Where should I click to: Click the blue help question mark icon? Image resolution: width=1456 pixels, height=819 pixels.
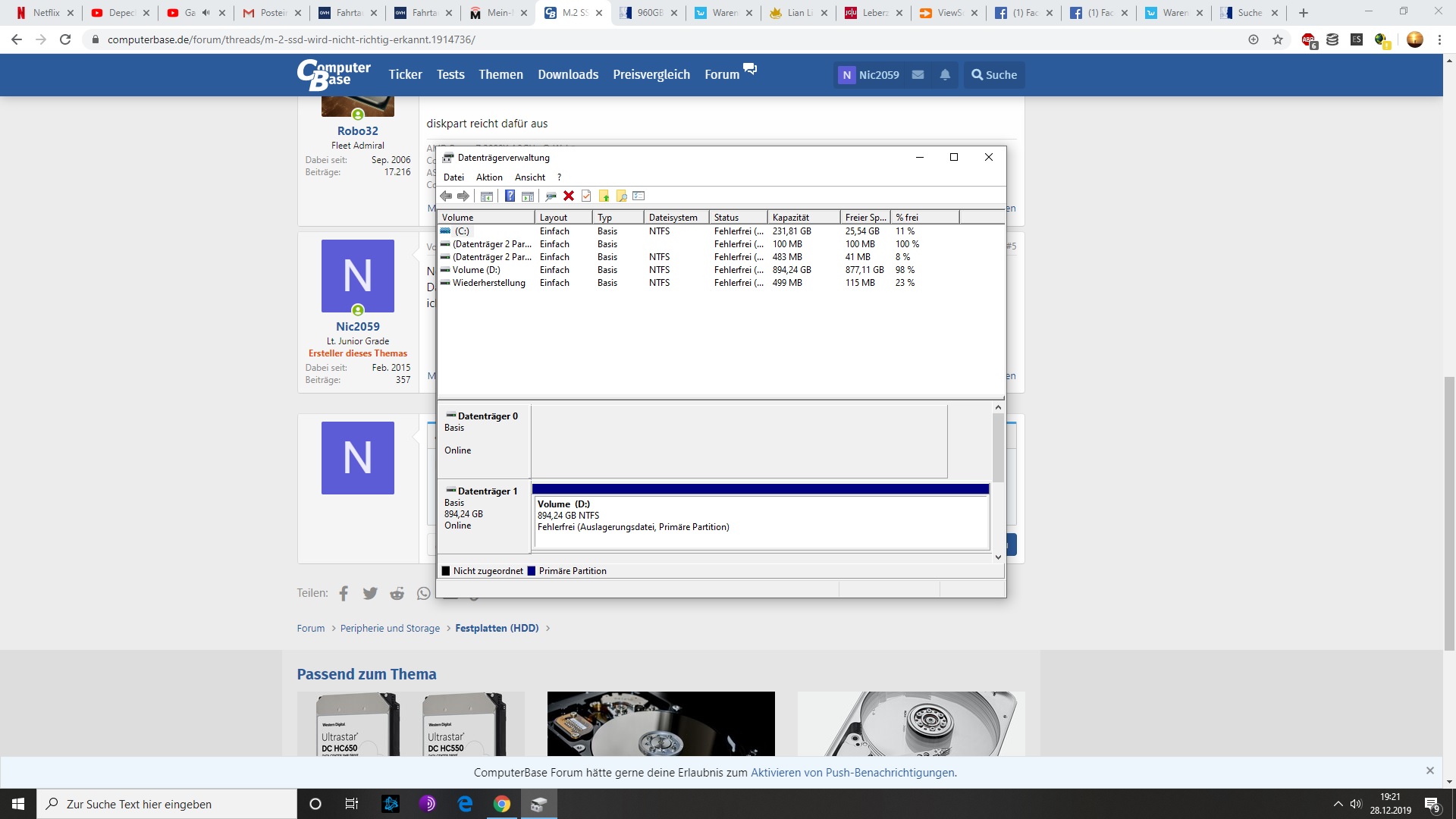pos(510,196)
